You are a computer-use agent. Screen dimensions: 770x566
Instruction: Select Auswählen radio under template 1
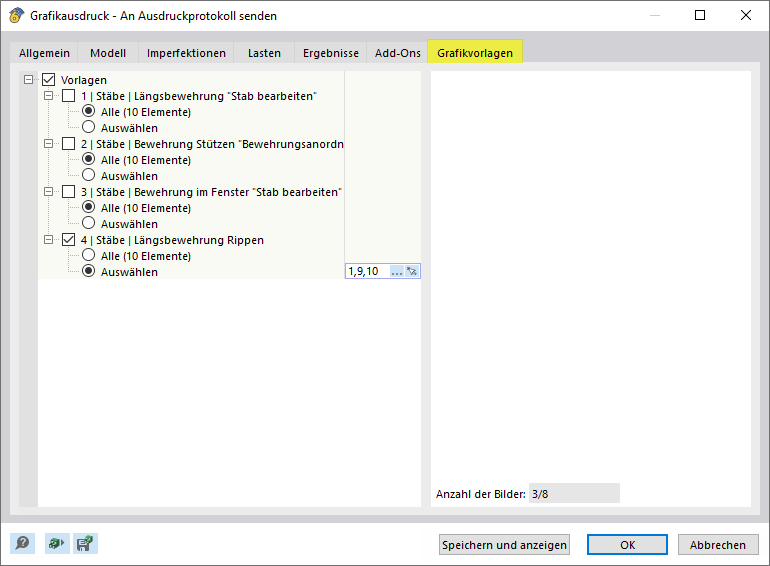click(x=88, y=127)
